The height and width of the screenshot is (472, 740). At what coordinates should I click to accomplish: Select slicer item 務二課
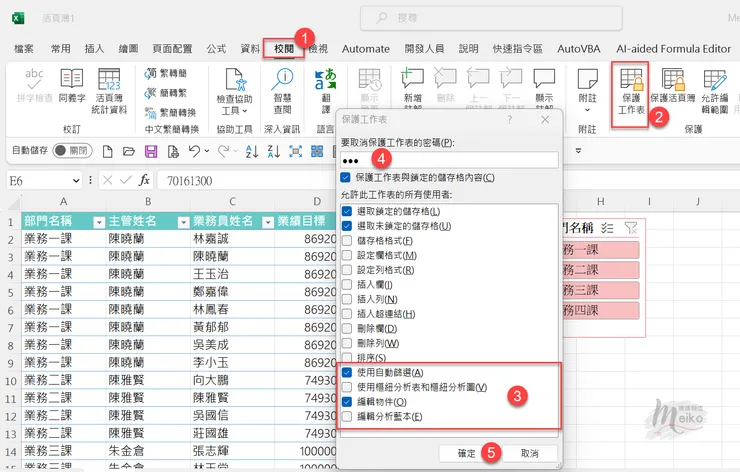point(601,270)
